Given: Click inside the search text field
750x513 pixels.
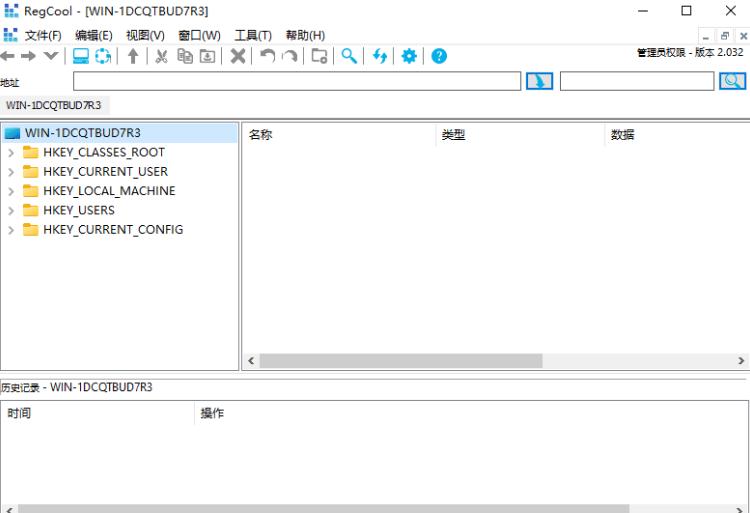Looking at the screenshot, I should [x=637, y=81].
